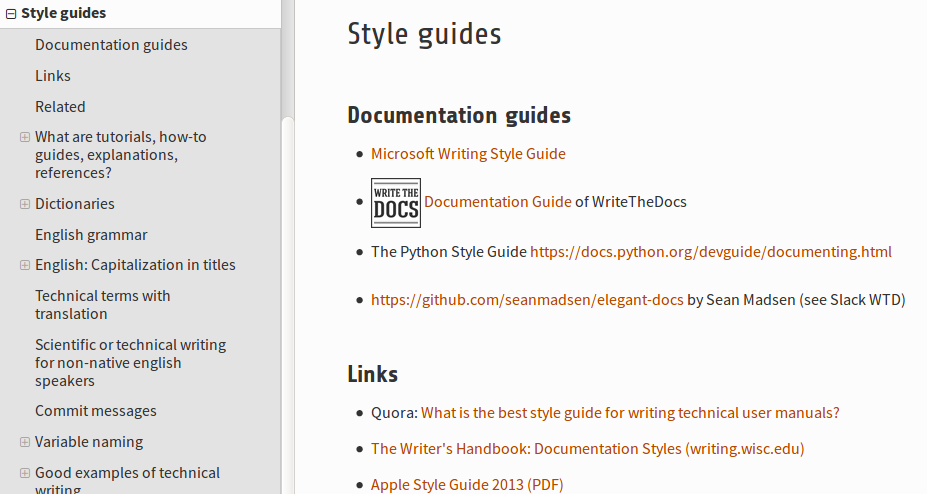This screenshot has height=494, width=927.
Task: Expand the Dictionaries tree node
Action: (x=25, y=204)
